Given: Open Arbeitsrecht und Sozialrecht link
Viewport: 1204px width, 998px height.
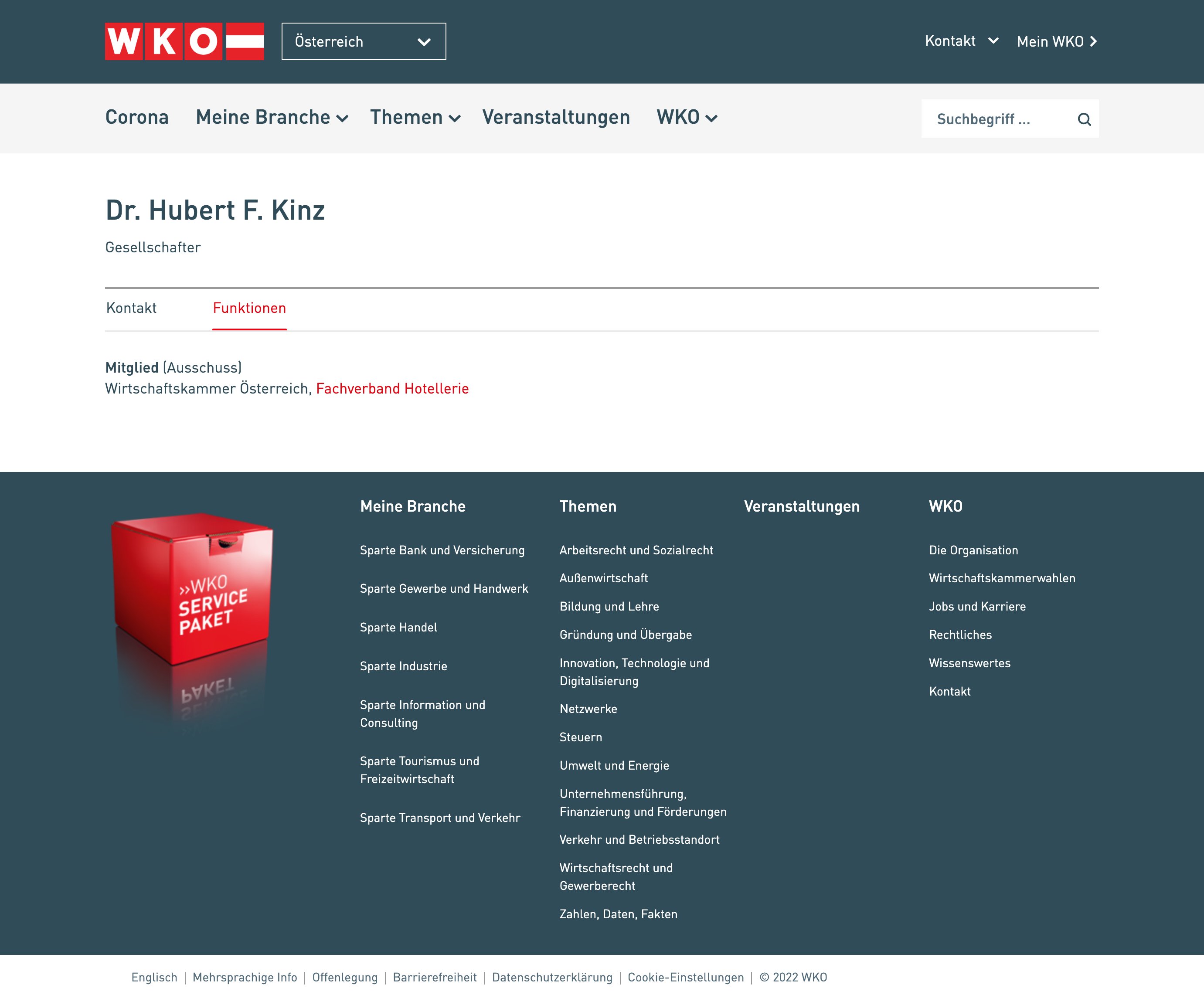Looking at the screenshot, I should click(x=636, y=550).
